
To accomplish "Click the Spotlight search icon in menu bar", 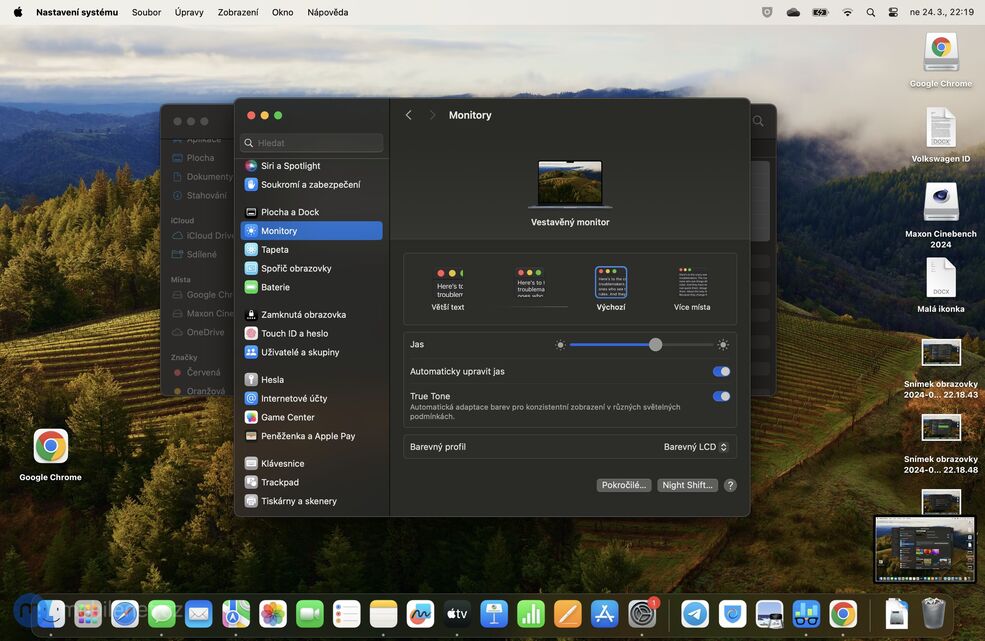I will click(870, 12).
